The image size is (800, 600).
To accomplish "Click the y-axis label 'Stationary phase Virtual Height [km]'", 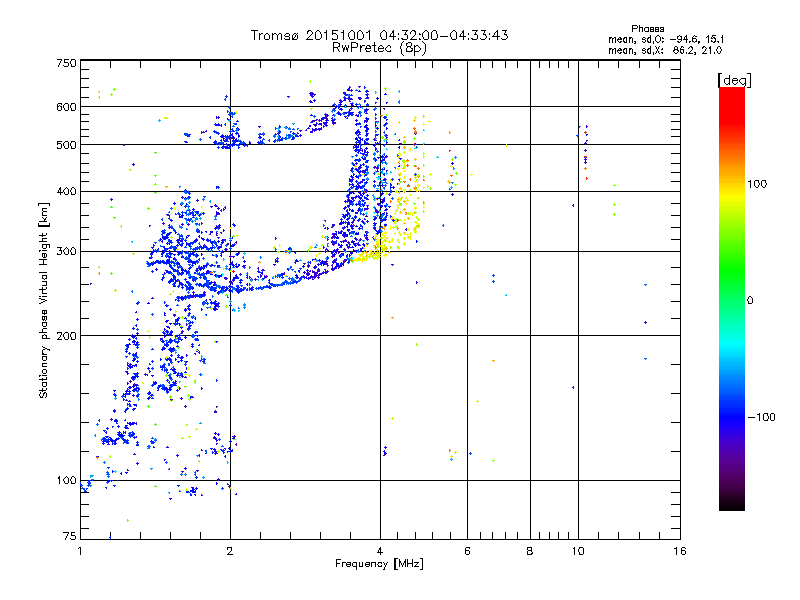I will 43,300.
